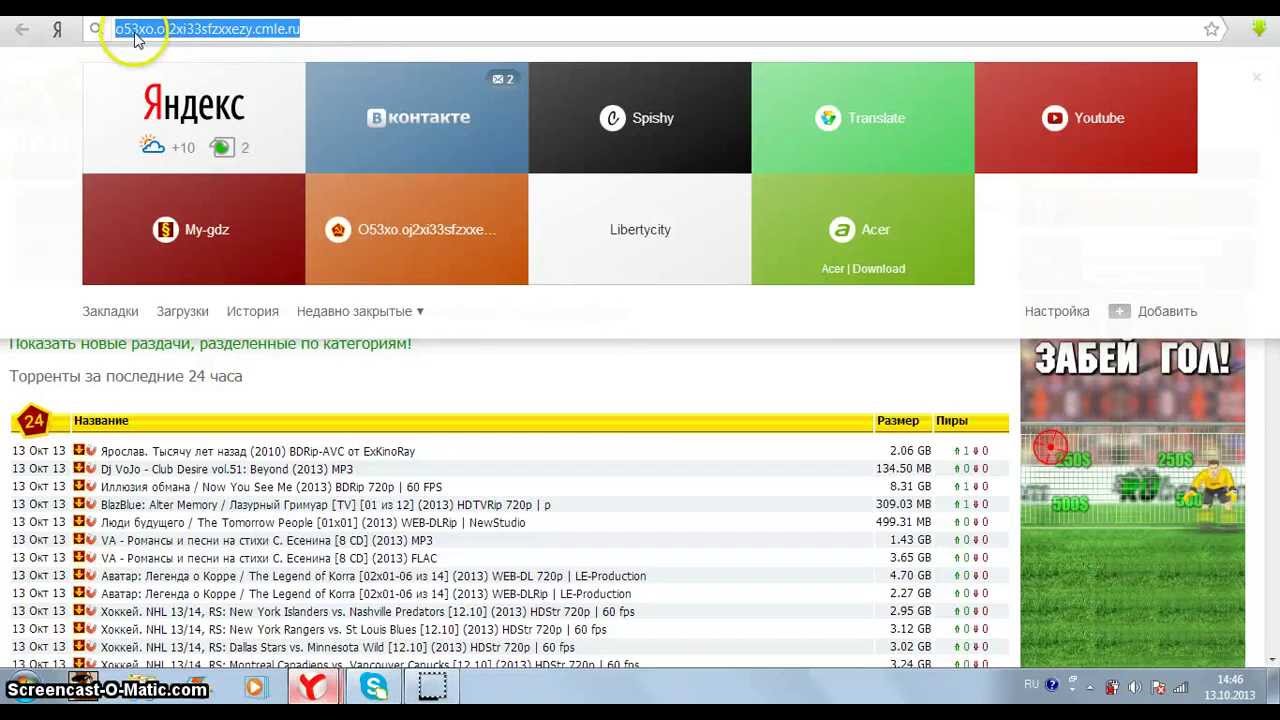This screenshot has width=1280, height=720.
Task: Expand Недавно закрытые dropdown
Action: (x=360, y=311)
